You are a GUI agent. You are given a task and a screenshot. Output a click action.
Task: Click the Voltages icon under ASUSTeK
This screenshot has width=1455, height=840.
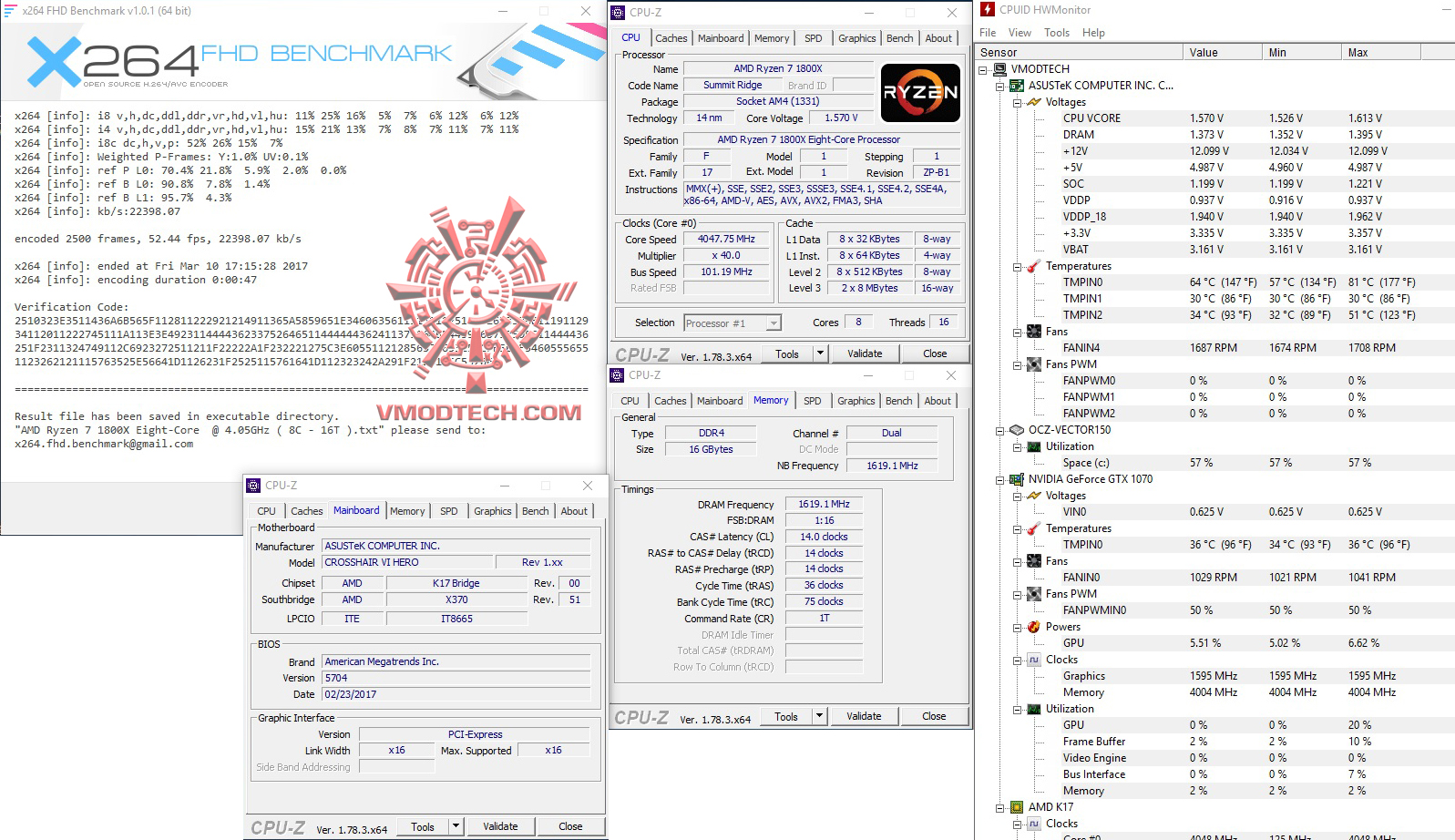pos(1034,102)
